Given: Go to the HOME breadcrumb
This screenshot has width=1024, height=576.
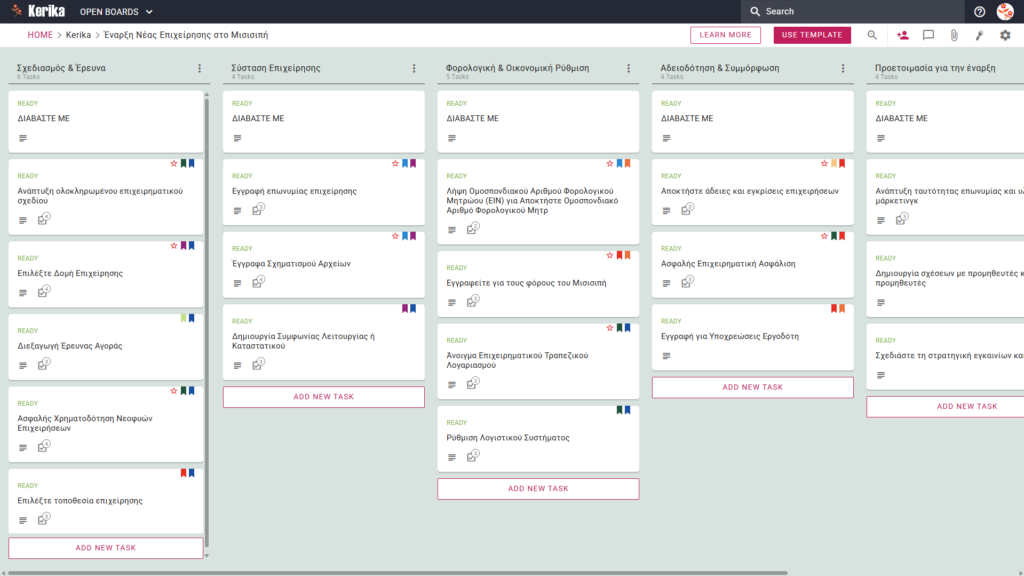Looking at the screenshot, I should 40,35.
